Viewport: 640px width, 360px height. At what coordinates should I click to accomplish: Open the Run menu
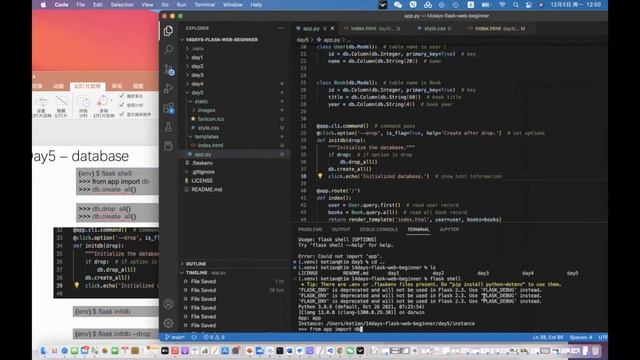coord(181,5)
